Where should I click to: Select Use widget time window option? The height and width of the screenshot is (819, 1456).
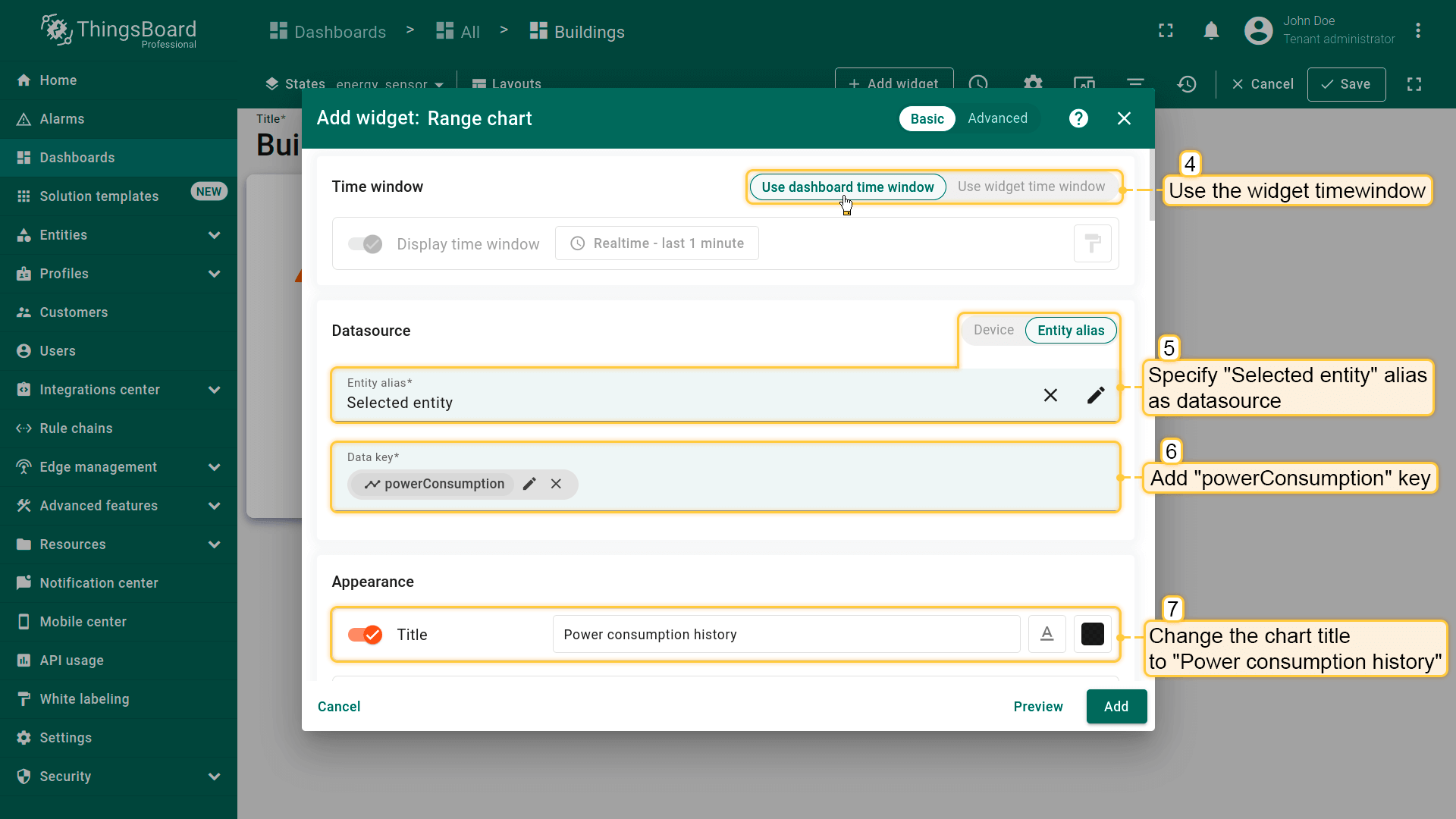coord(1031,187)
